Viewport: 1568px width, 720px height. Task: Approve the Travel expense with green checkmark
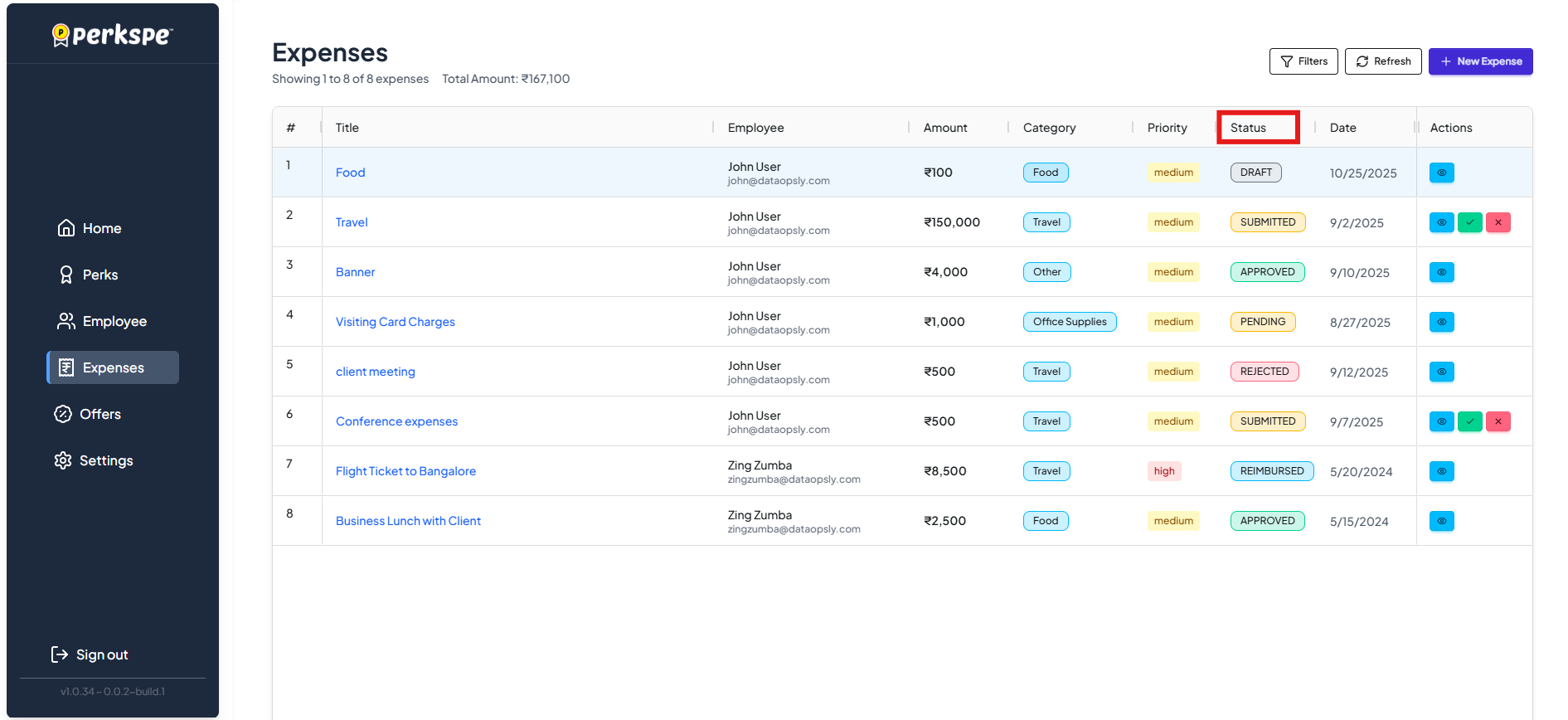click(x=1469, y=222)
